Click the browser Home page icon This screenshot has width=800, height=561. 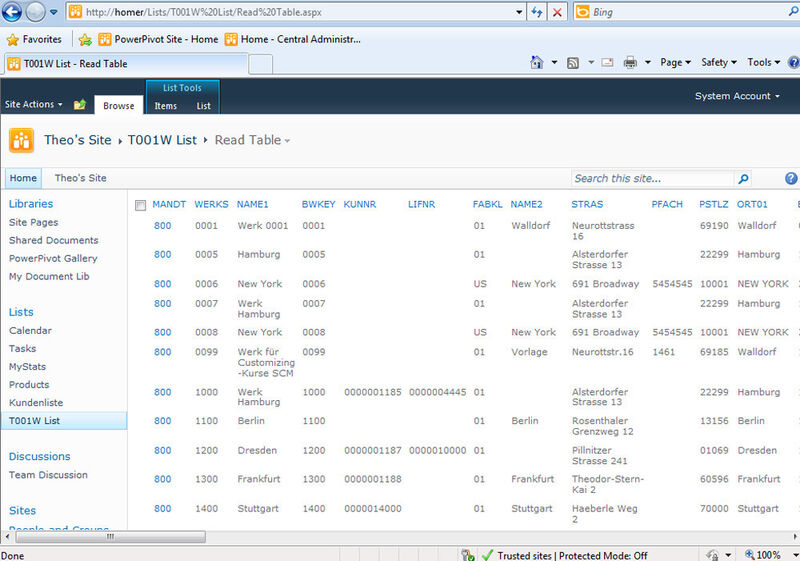click(537, 63)
